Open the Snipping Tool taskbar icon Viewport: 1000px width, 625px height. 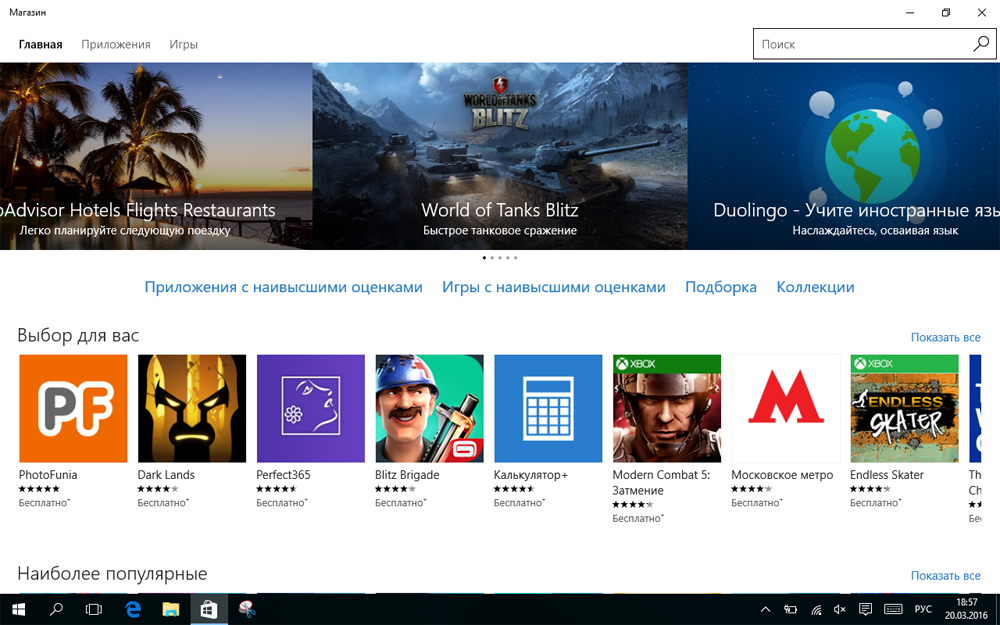click(247, 610)
